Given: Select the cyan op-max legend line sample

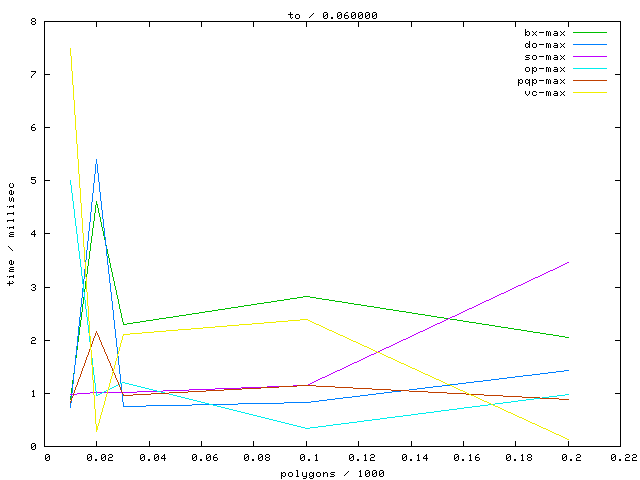Looking at the screenshot, I should [590, 68].
